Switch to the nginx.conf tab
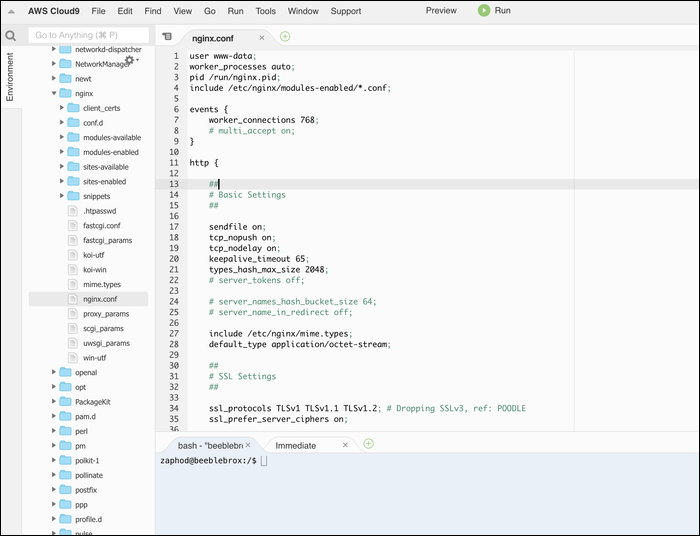The height and width of the screenshot is (536, 700). (213, 38)
